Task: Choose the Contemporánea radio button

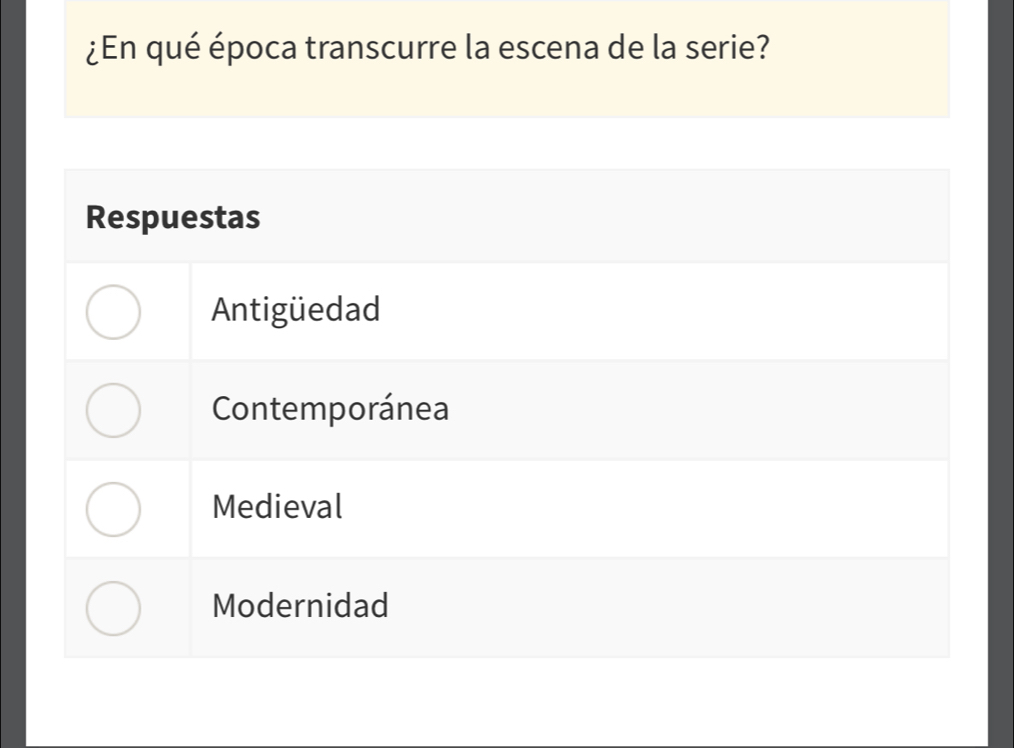Action: (112, 410)
